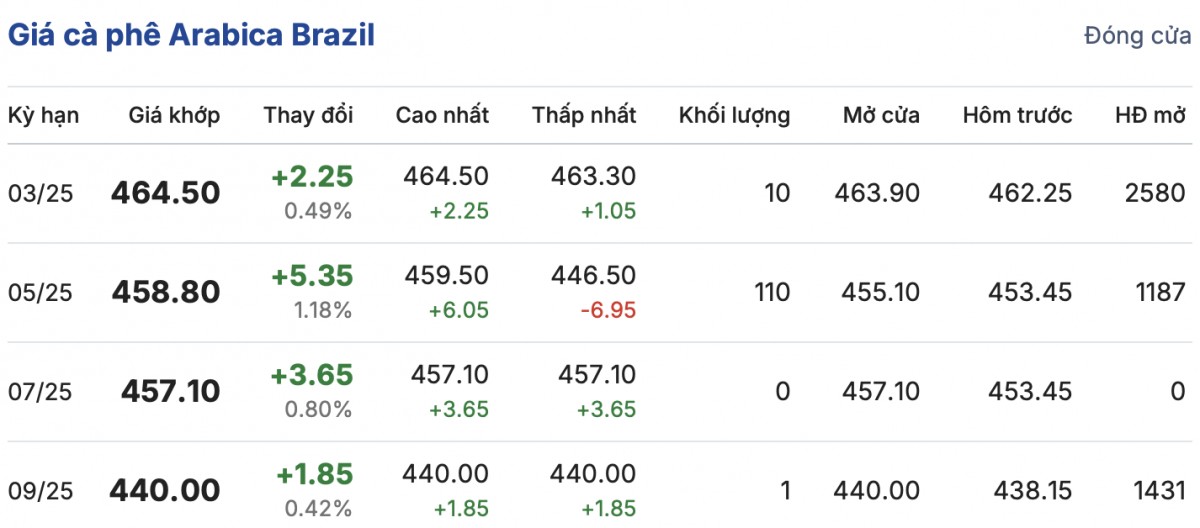Click the 07/25 contract term
This screenshot has width=1200, height=528.
click(x=41, y=391)
